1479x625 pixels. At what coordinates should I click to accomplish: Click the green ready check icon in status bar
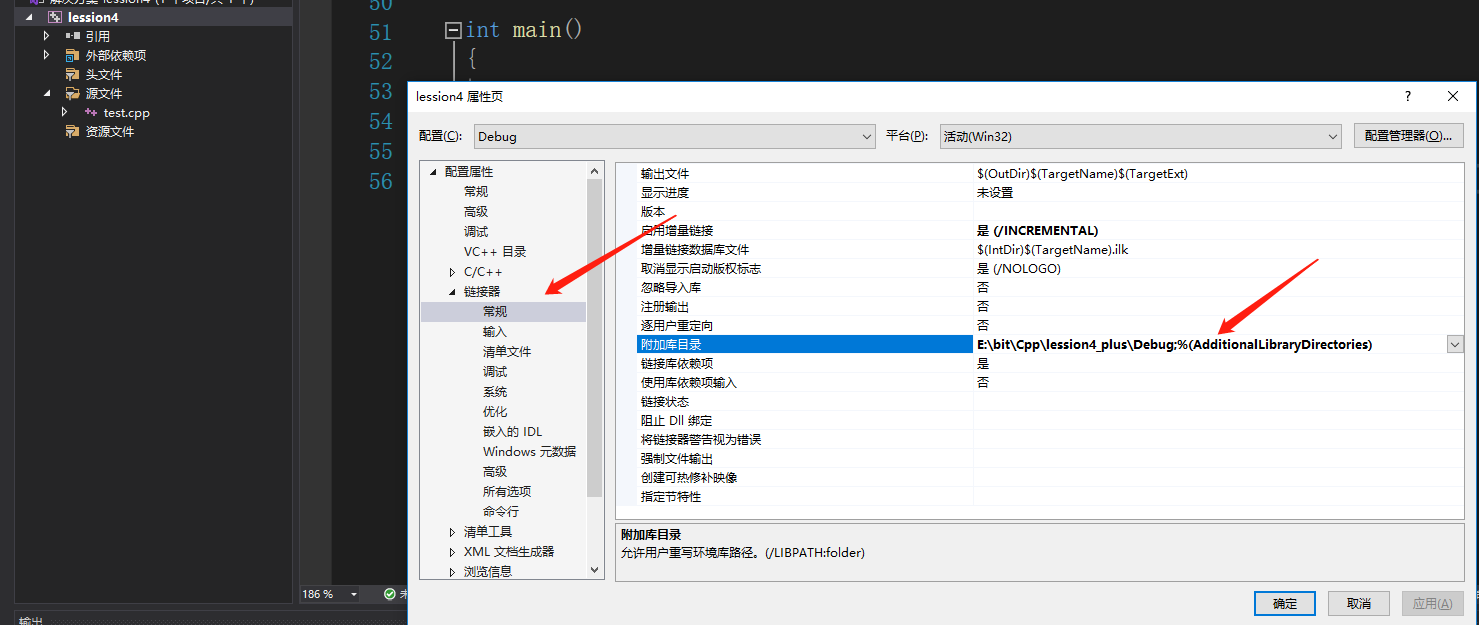tap(388, 593)
